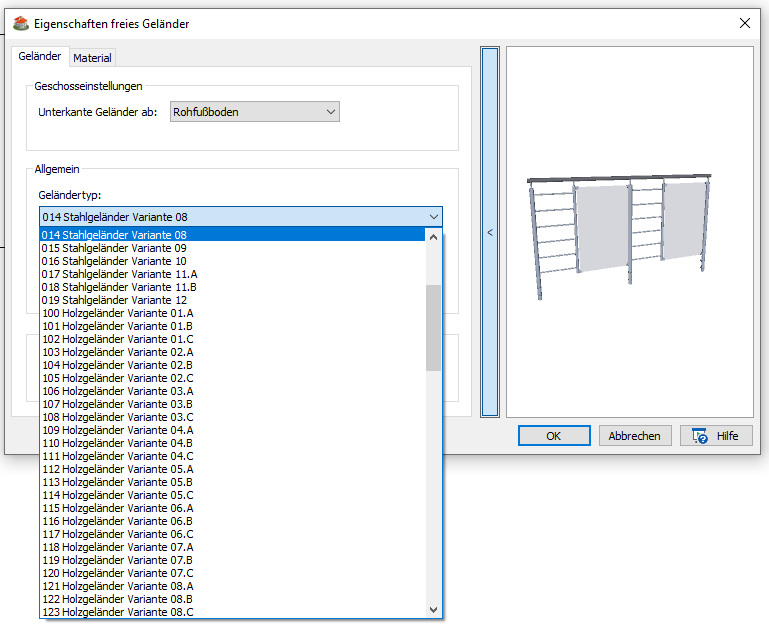769x629 pixels.
Task: Click the Hilfe button
Action: tap(715, 436)
